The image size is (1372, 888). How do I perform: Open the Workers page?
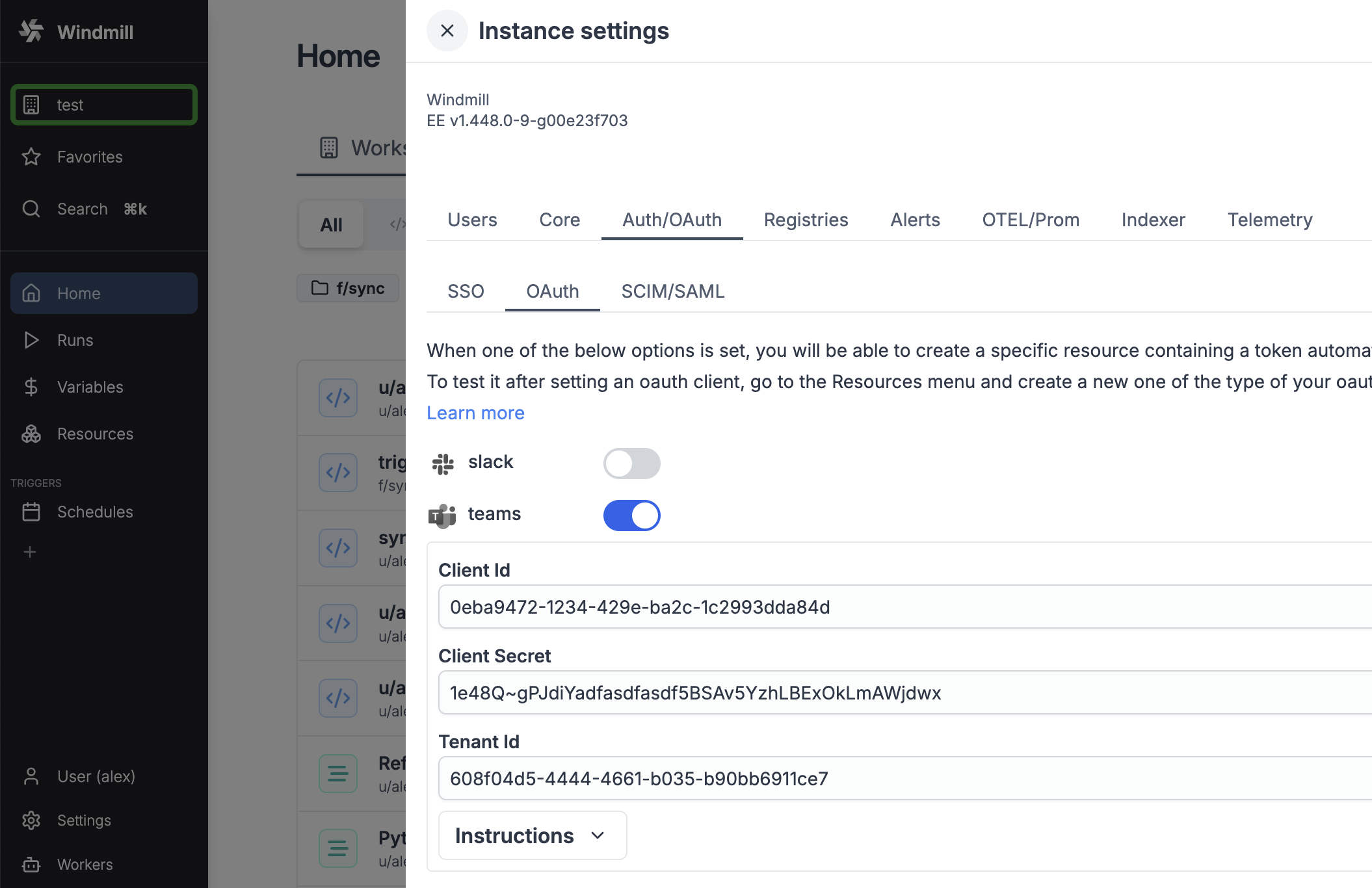[84, 864]
